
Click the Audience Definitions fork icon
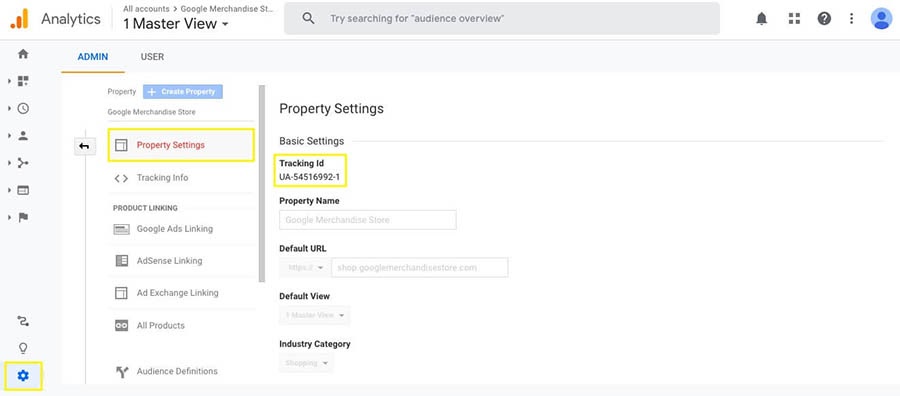(121, 372)
